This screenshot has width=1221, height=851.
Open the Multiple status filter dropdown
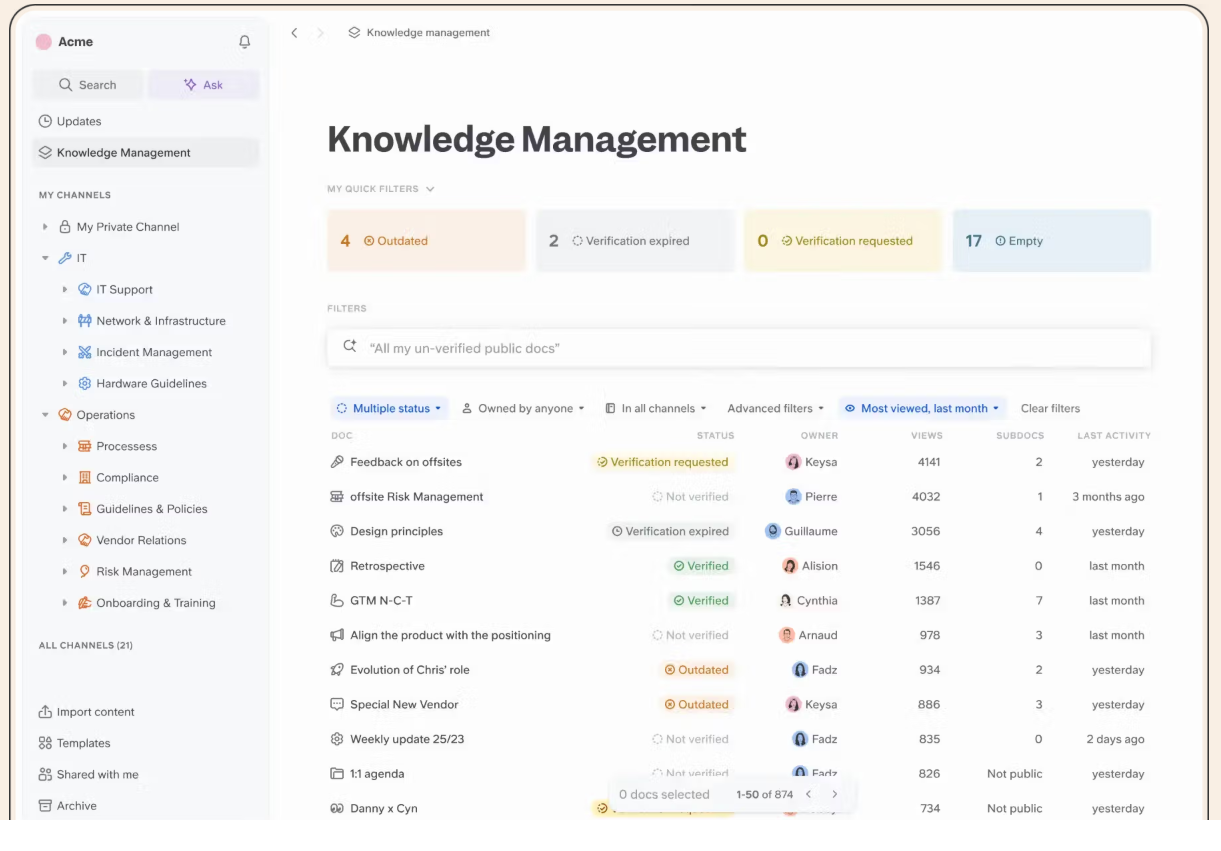coord(389,409)
